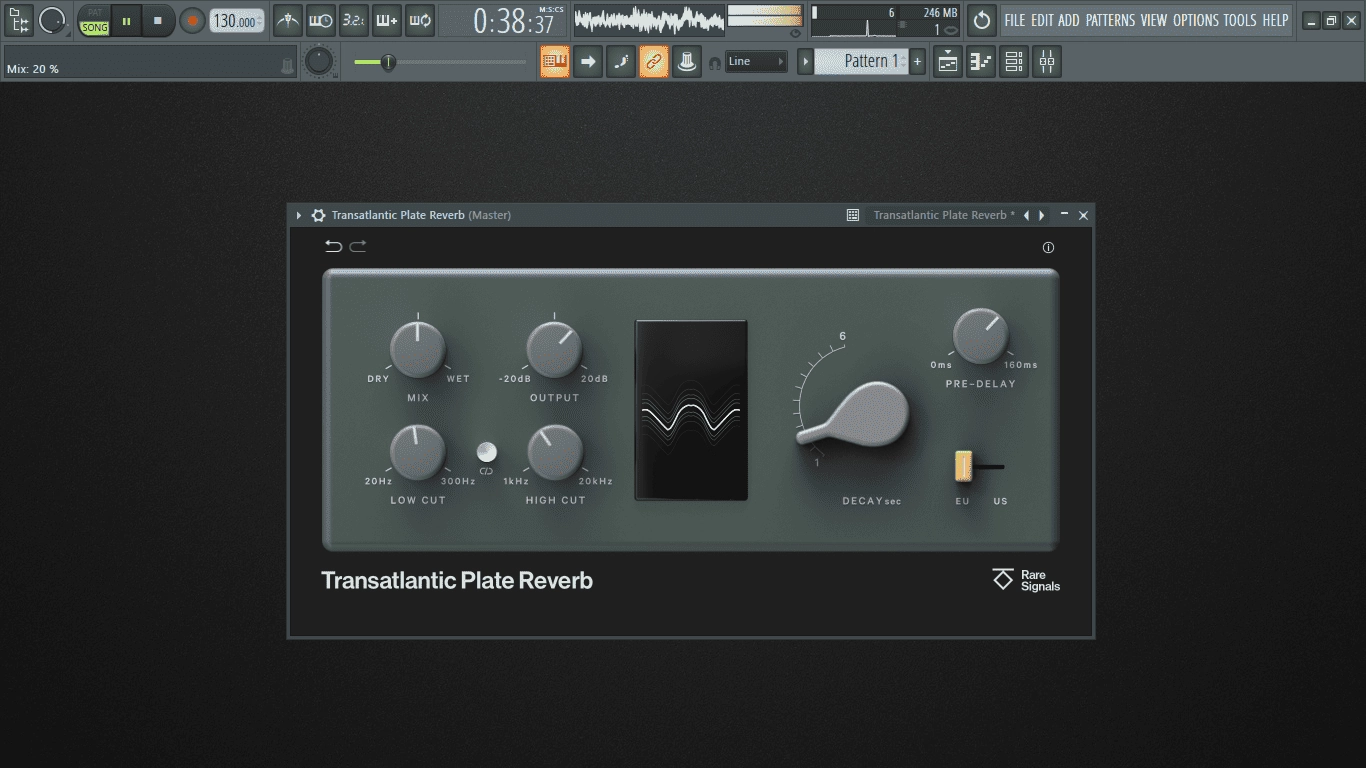The width and height of the screenshot is (1366, 768).
Task: Expand plugin window options arrow
Action: click(299, 215)
